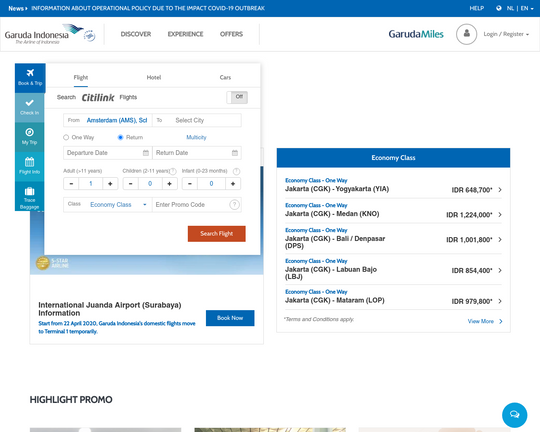Increase the adult passenger count
Viewport: 540px width, 432px height.
(110, 184)
